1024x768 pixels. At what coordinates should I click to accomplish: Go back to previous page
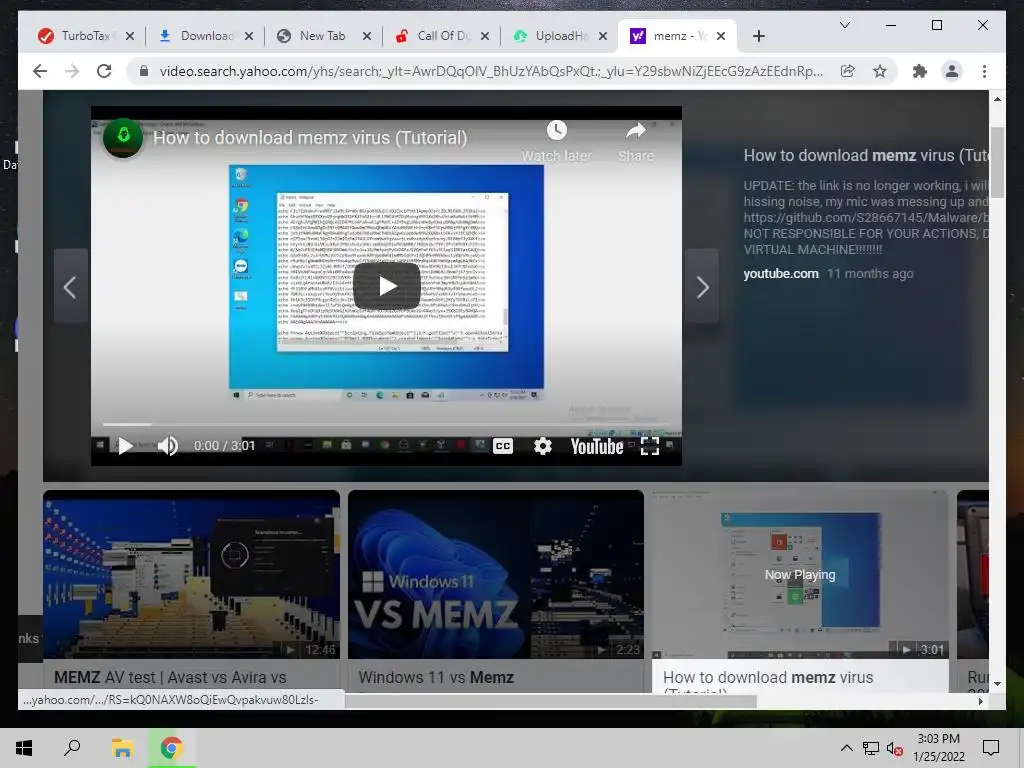click(x=40, y=71)
